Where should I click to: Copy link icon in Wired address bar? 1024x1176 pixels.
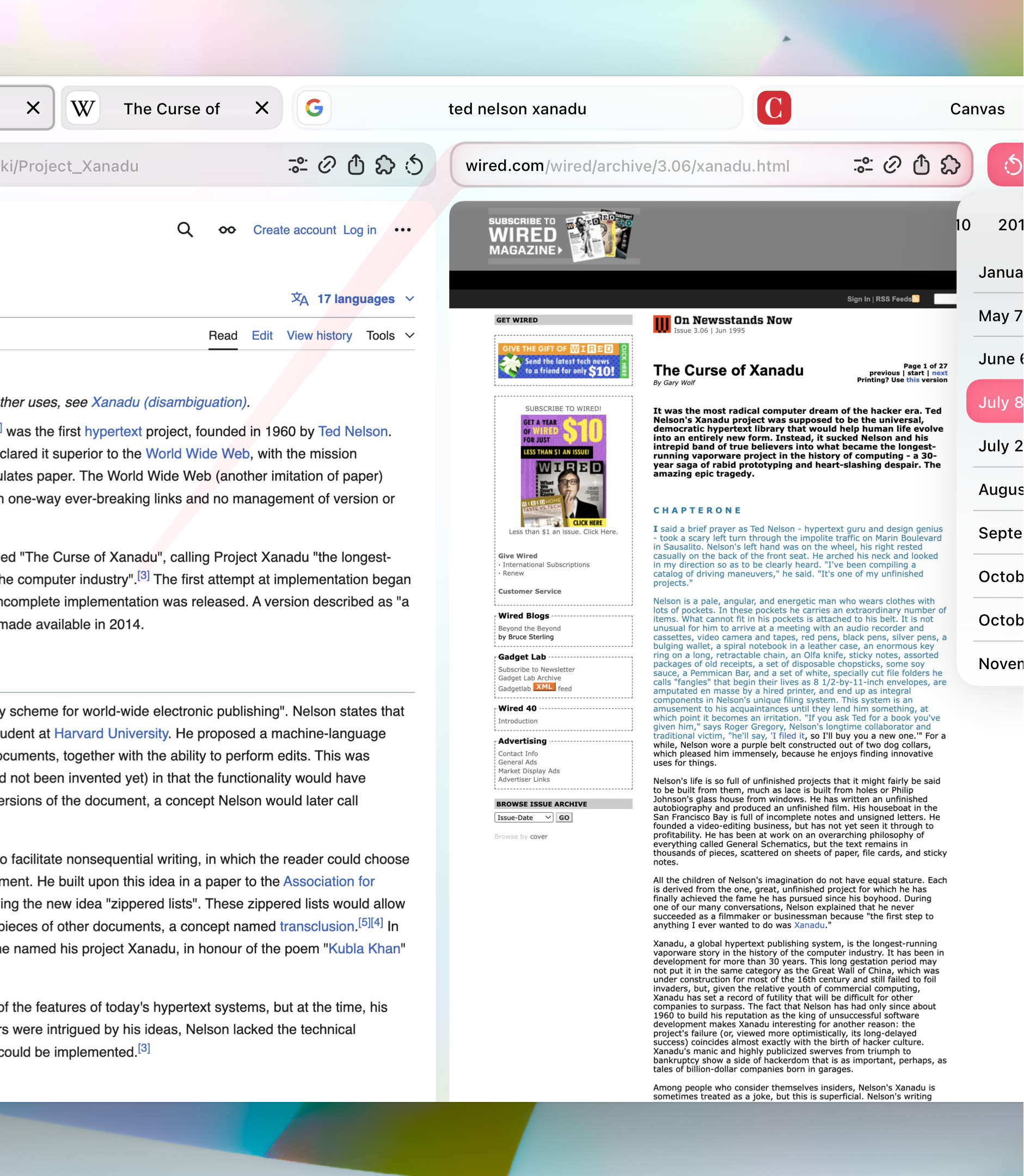click(x=891, y=166)
